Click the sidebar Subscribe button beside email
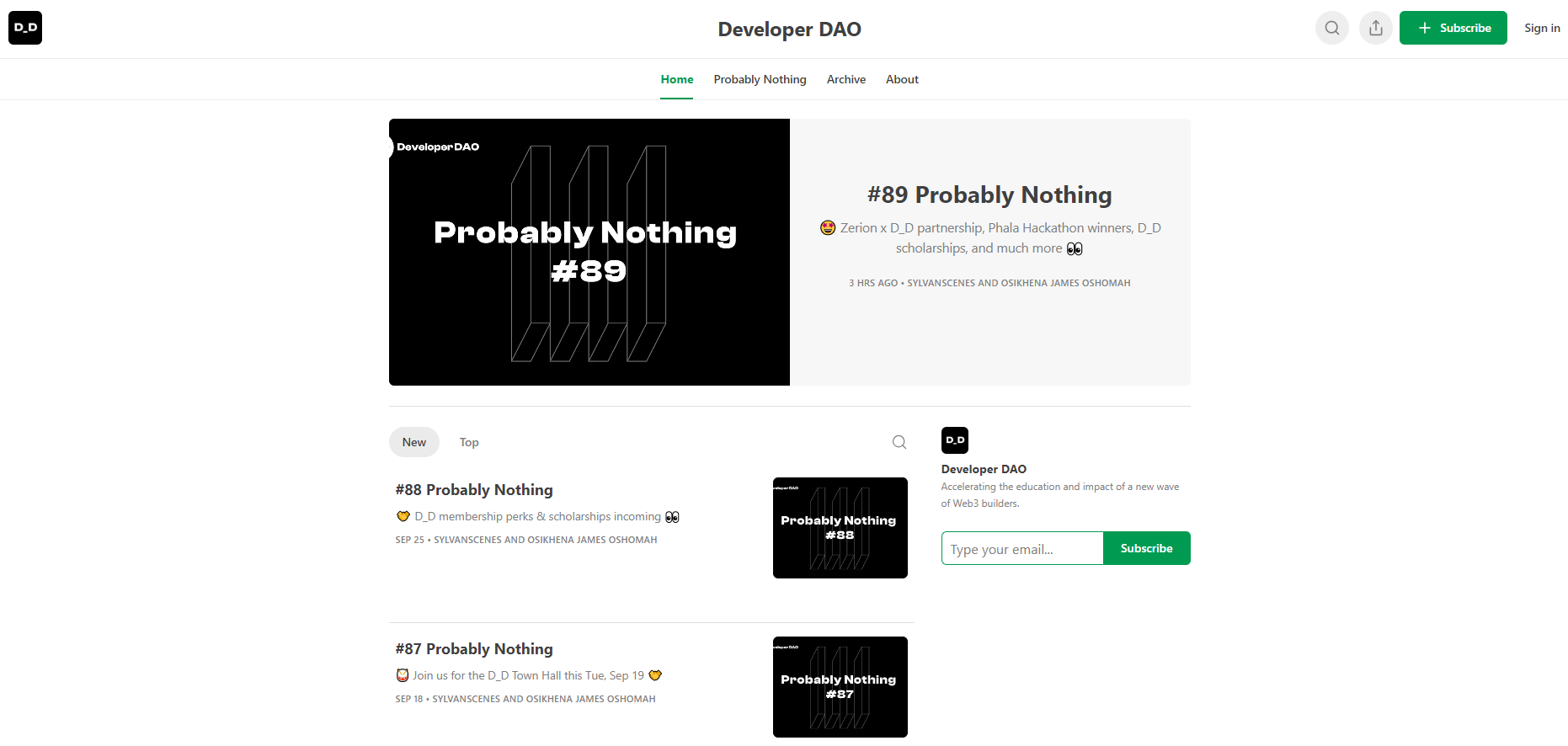The width and height of the screenshot is (1568, 746). click(x=1147, y=548)
